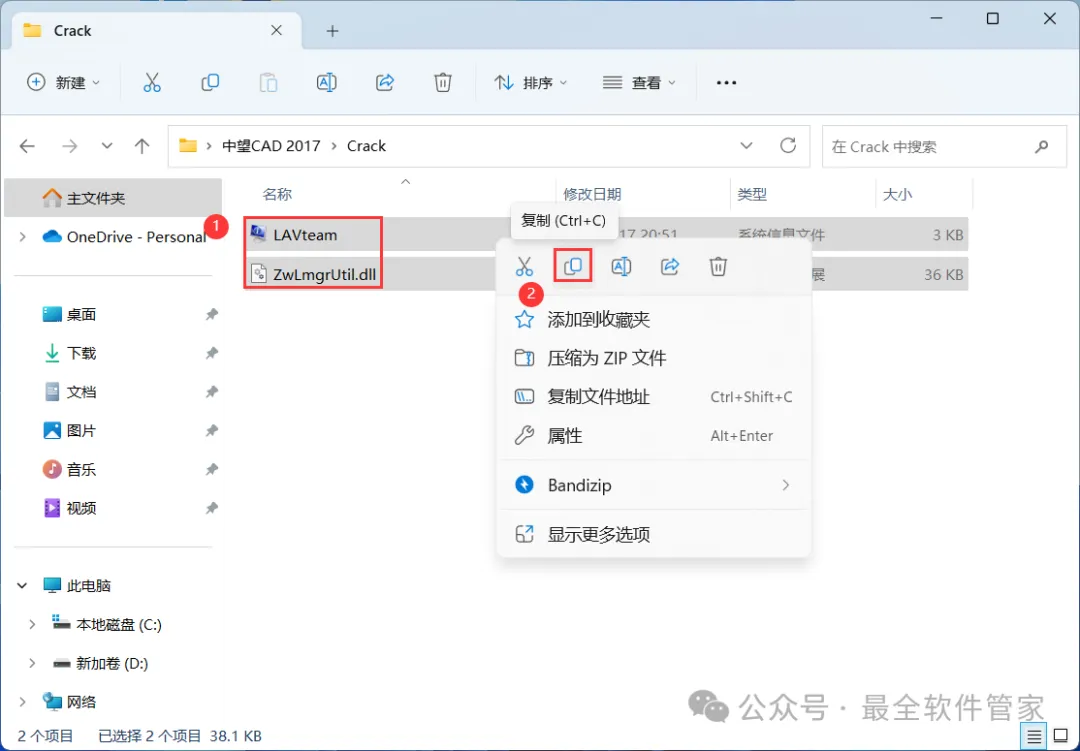This screenshot has width=1080, height=751.
Task: Refresh the current folder
Action: [788, 145]
